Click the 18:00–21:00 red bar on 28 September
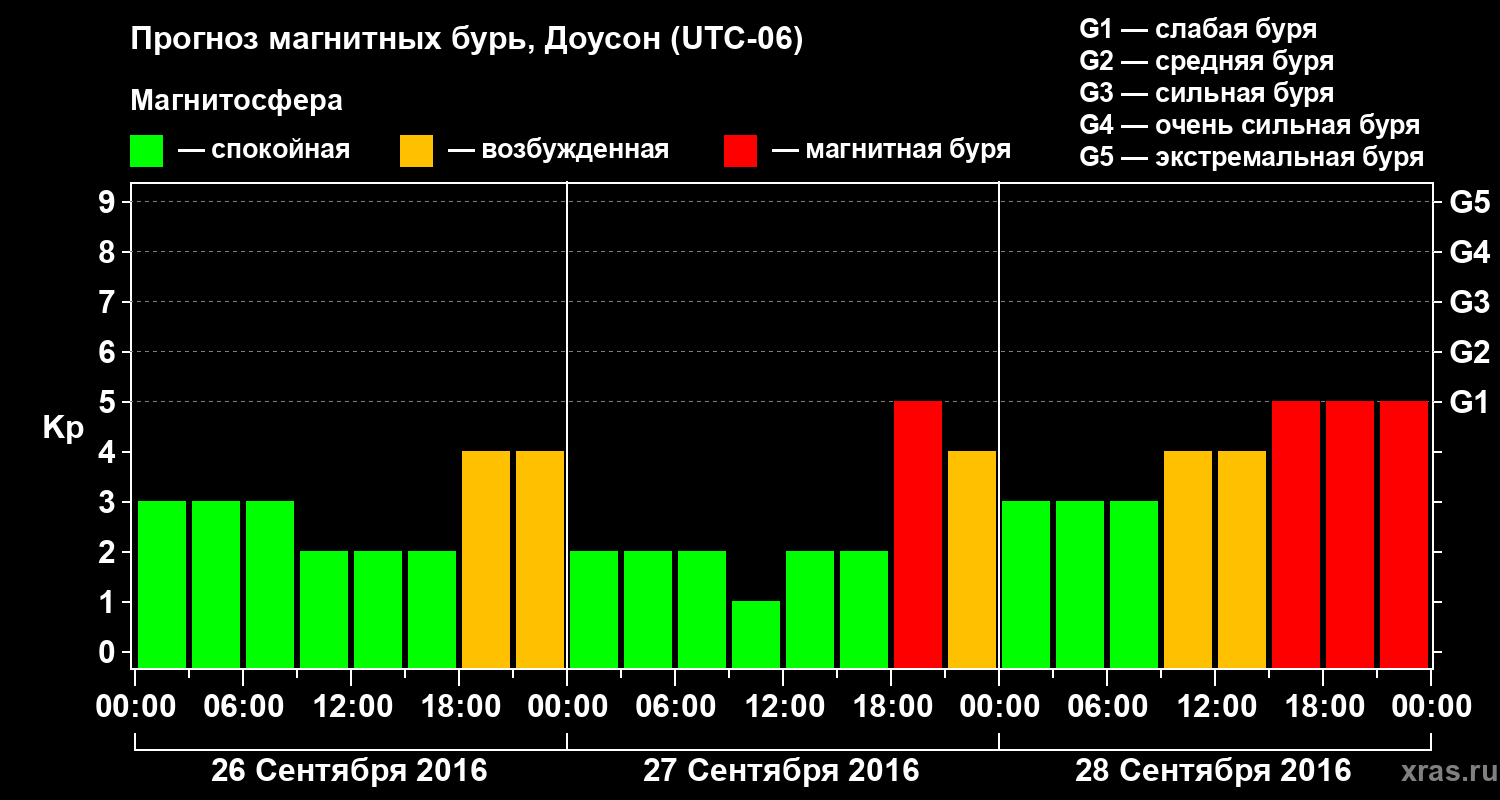The height and width of the screenshot is (800, 1500). (x=1350, y=534)
